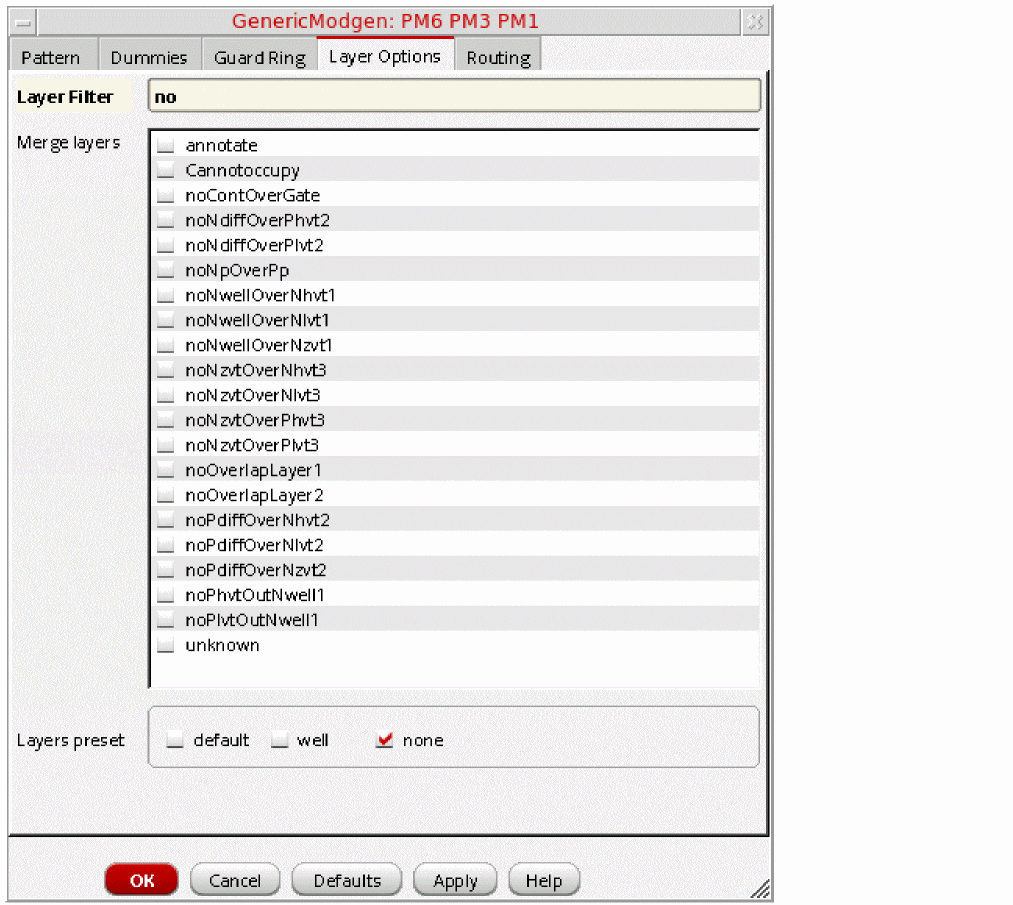Viewport: 1013px width, 905px height.
Task: Uncheck the none layers preset
Action: [385, 740]
